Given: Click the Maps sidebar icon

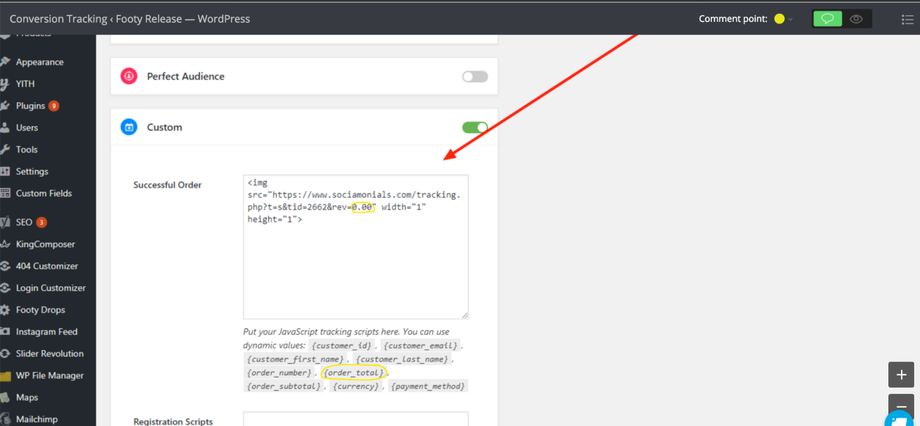Looking at the screenshot, I should point(5,397).
